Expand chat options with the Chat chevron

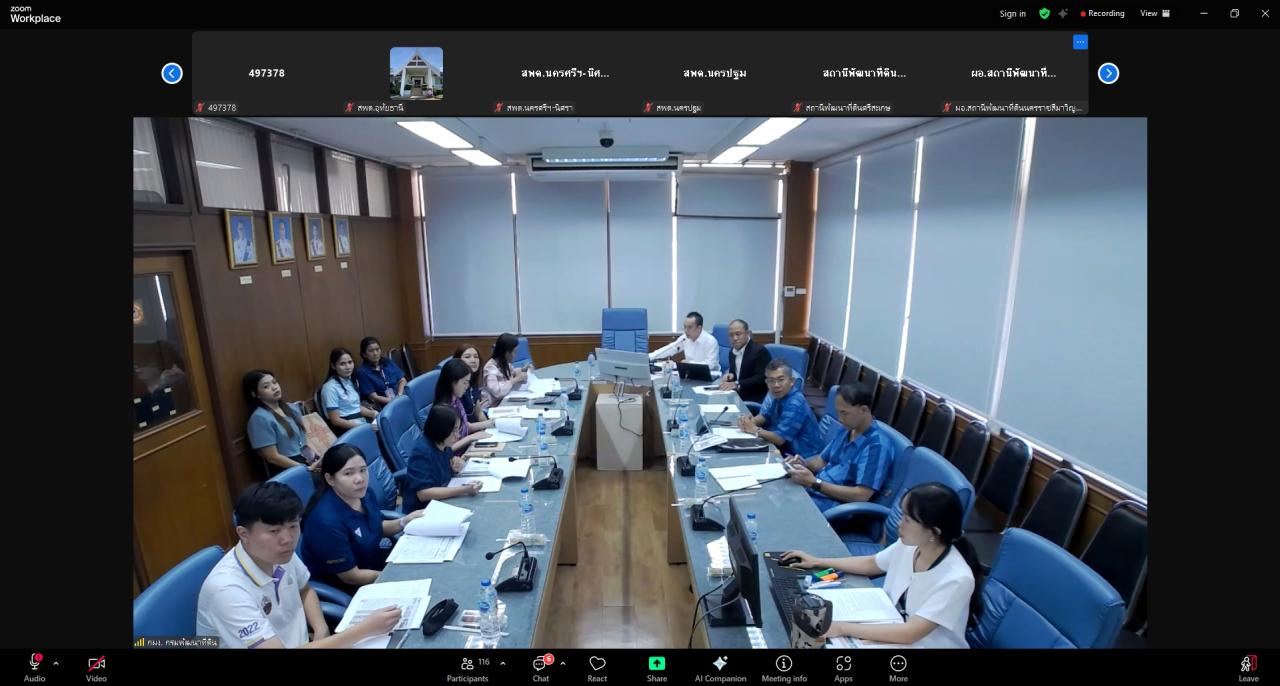tap(561, 663)
